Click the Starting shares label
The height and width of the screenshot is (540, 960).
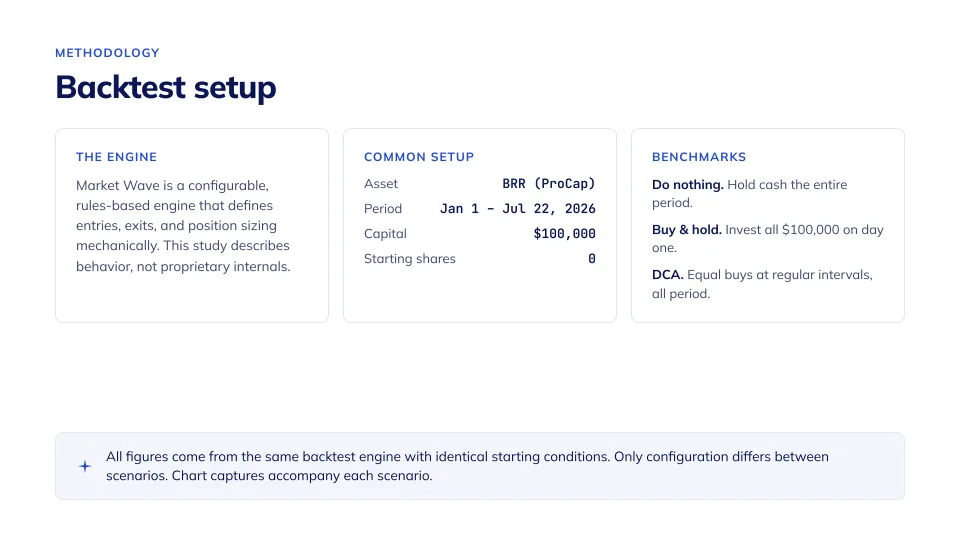pos(410,259)
